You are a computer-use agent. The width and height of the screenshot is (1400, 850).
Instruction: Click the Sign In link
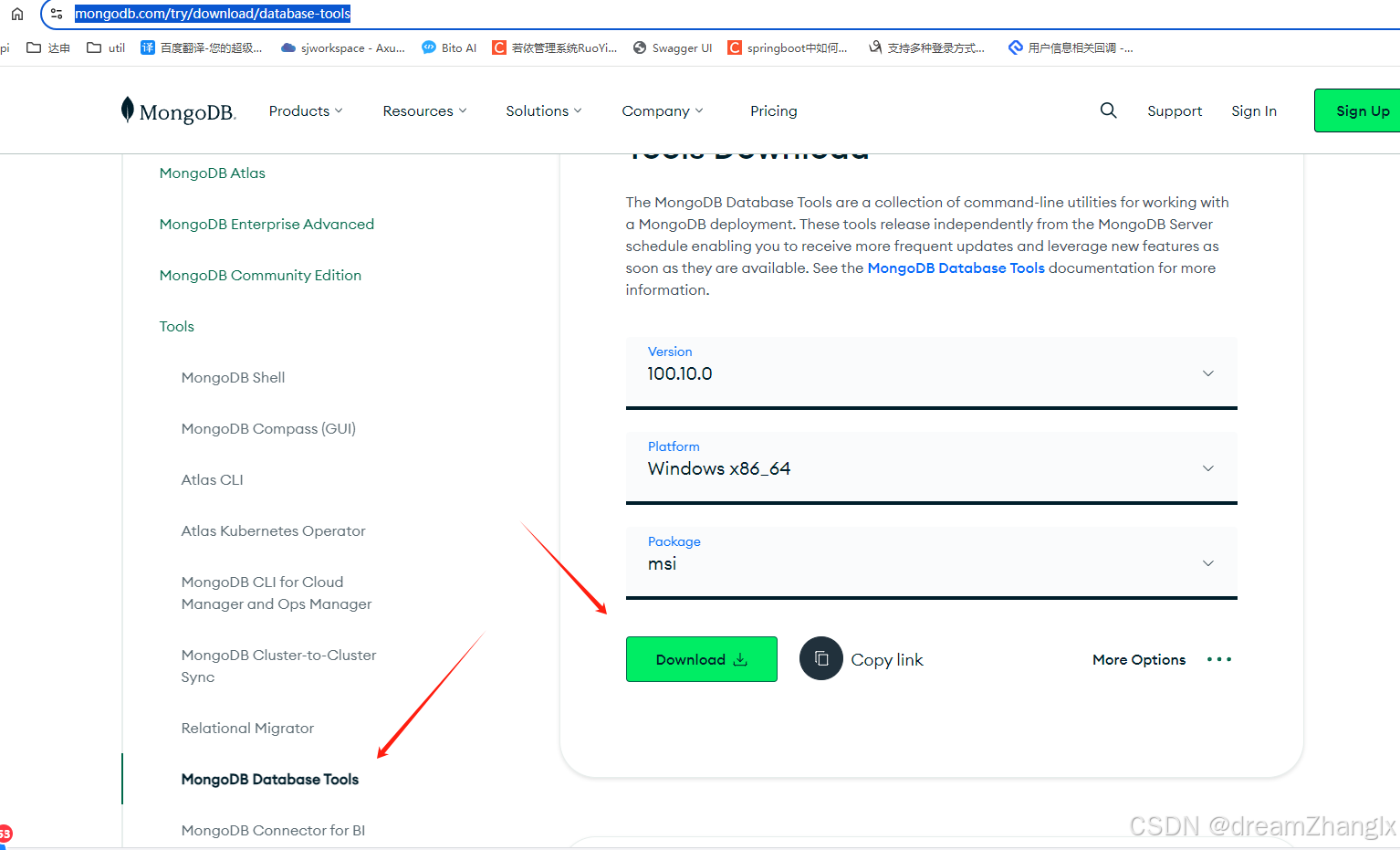point(1254,110)
